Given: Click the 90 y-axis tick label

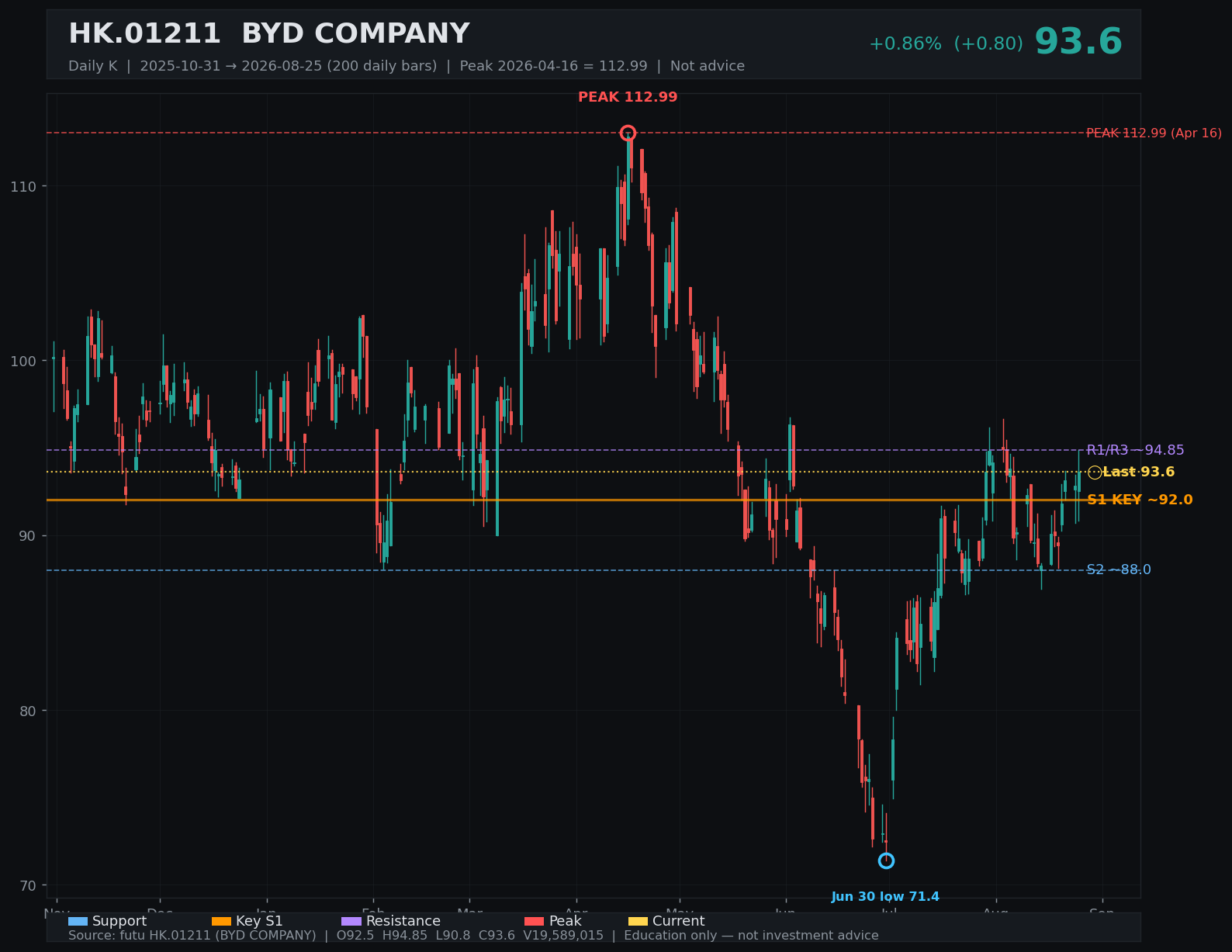Looking at the screenshot, I should tap(27, 536).
